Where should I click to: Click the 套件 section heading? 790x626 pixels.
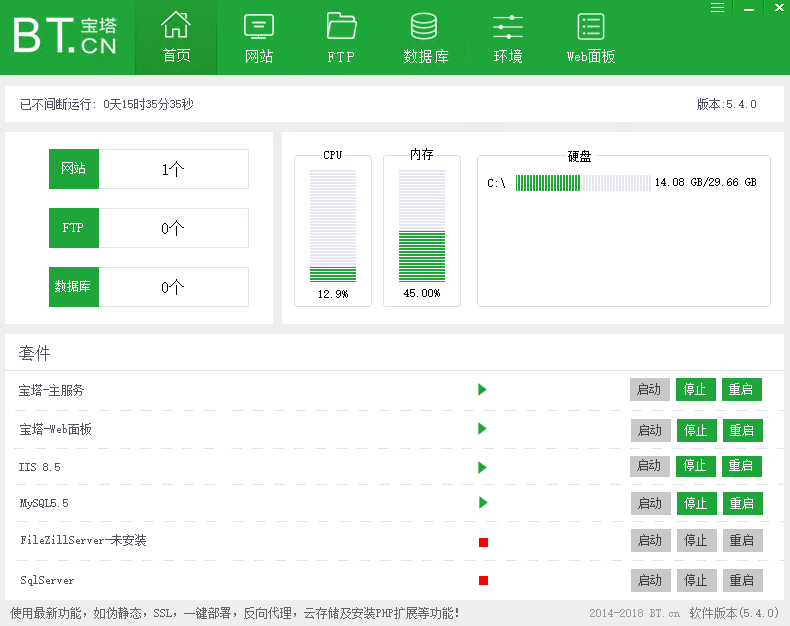coord(35,353)
